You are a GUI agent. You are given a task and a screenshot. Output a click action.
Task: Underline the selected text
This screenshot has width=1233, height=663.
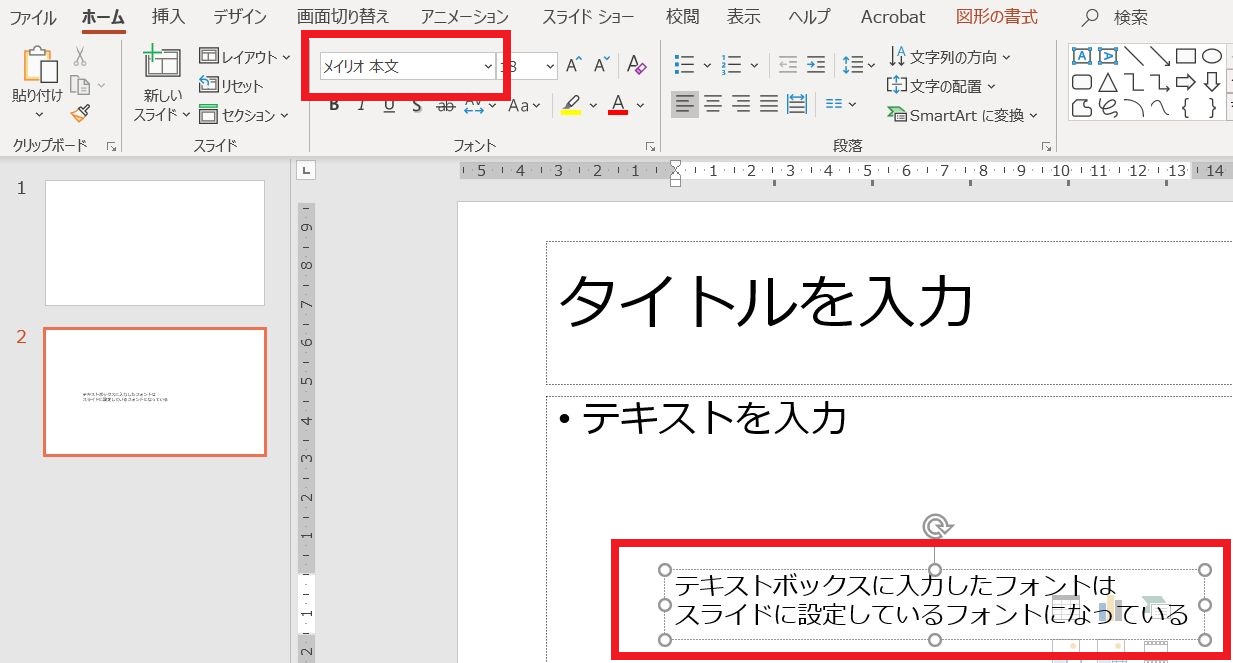[388, 104]
